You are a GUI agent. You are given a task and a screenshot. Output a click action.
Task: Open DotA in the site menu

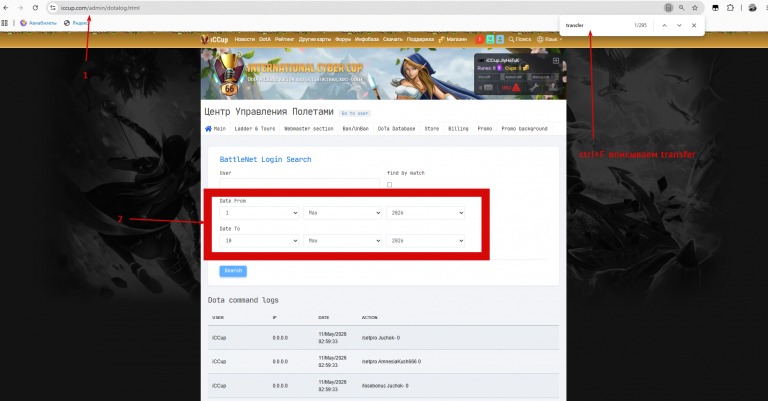[x=264, y=39]
